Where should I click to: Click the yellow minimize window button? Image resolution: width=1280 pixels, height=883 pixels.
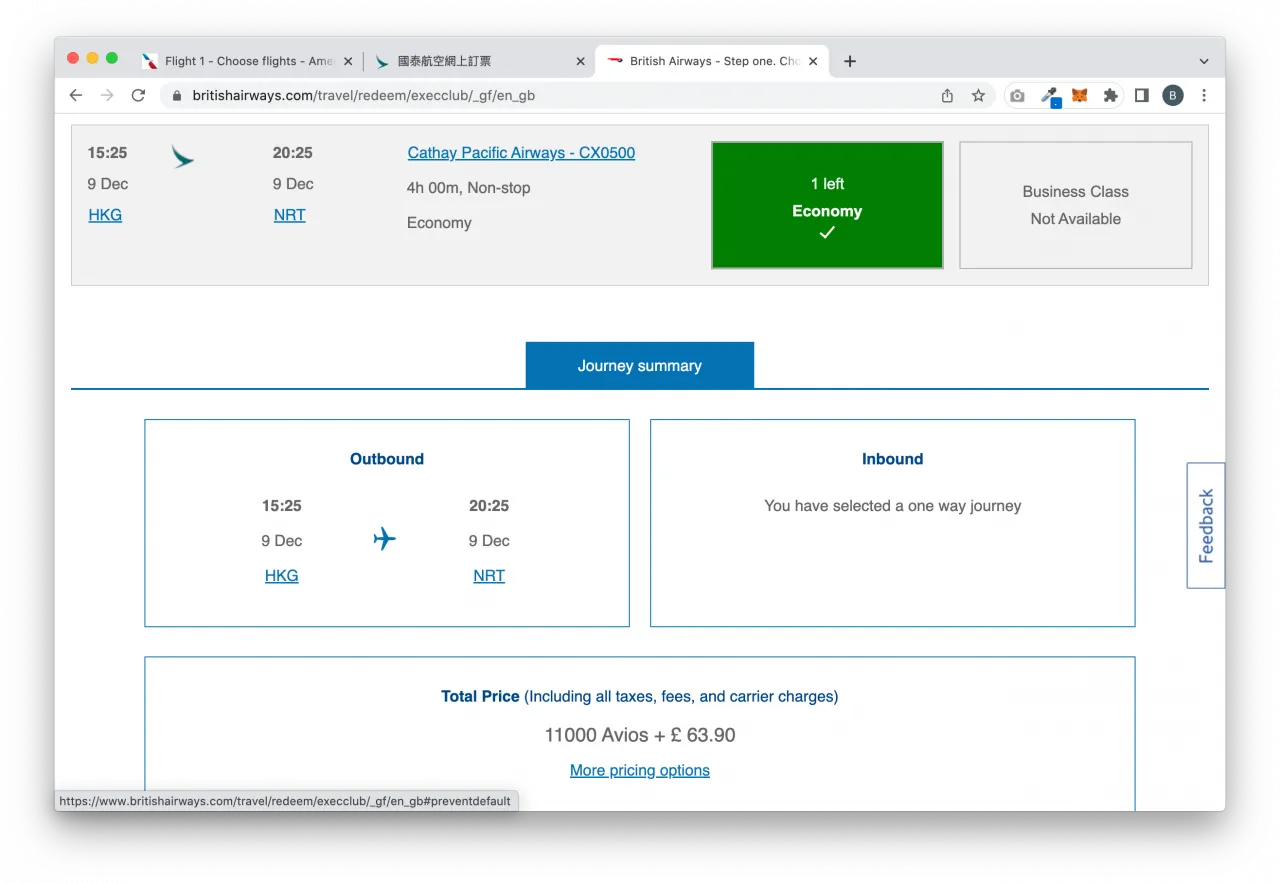93,59
